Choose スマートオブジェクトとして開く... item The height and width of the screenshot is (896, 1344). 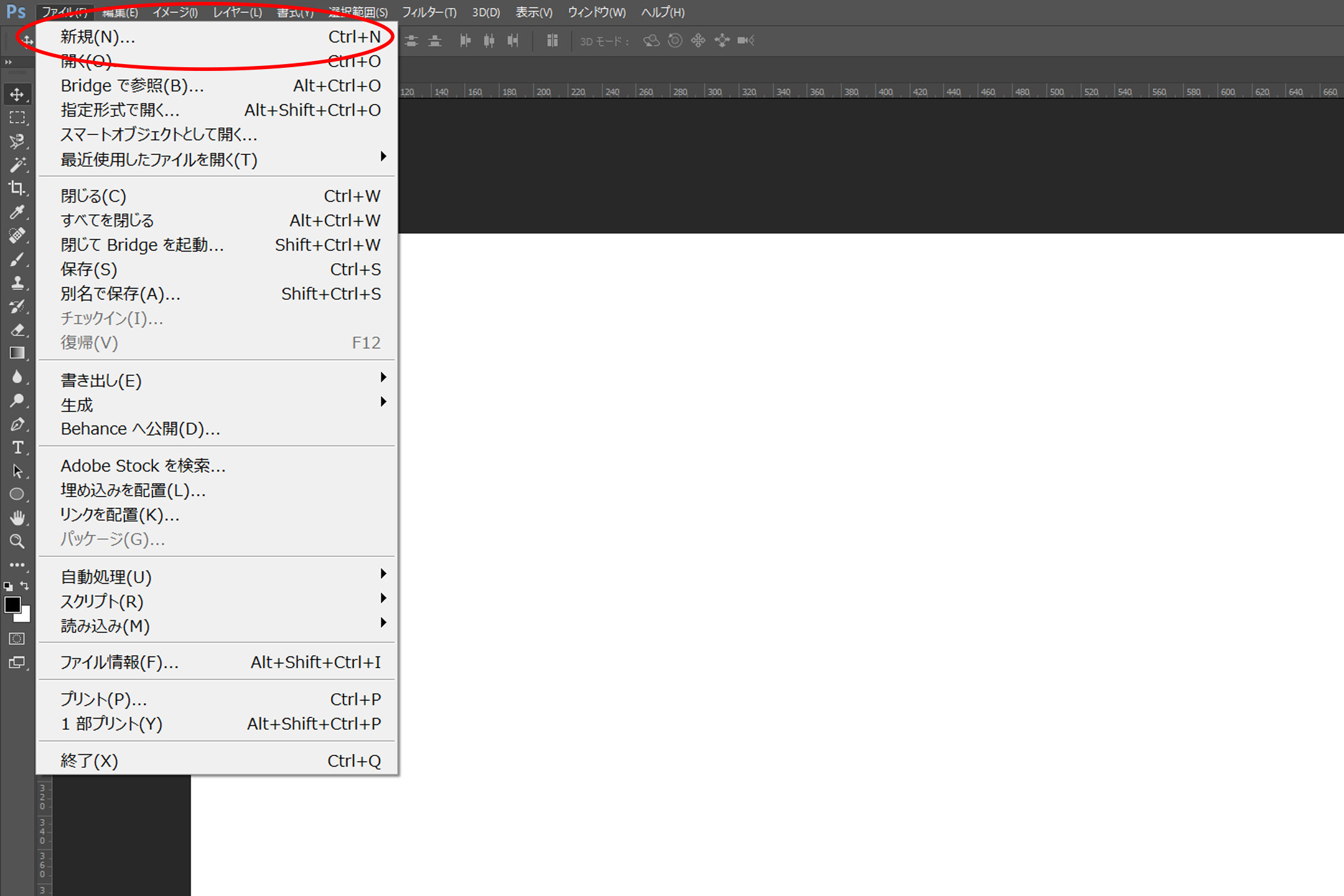tap(218, 134)
